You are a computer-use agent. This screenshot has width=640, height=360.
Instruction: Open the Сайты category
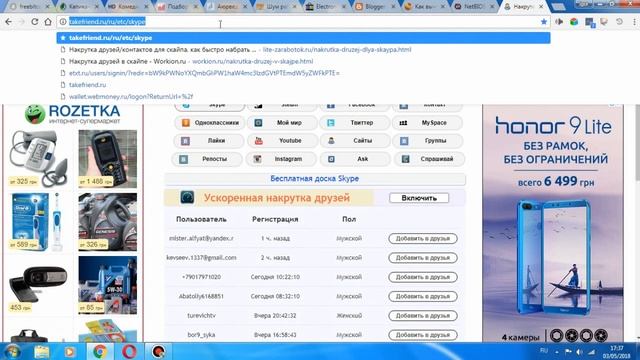[x=354, y=140]
